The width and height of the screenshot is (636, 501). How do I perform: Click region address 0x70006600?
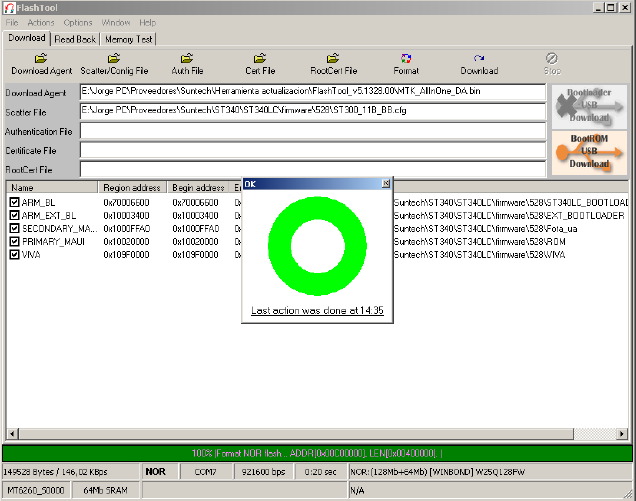pyautogui.click(x=126, y=202)
